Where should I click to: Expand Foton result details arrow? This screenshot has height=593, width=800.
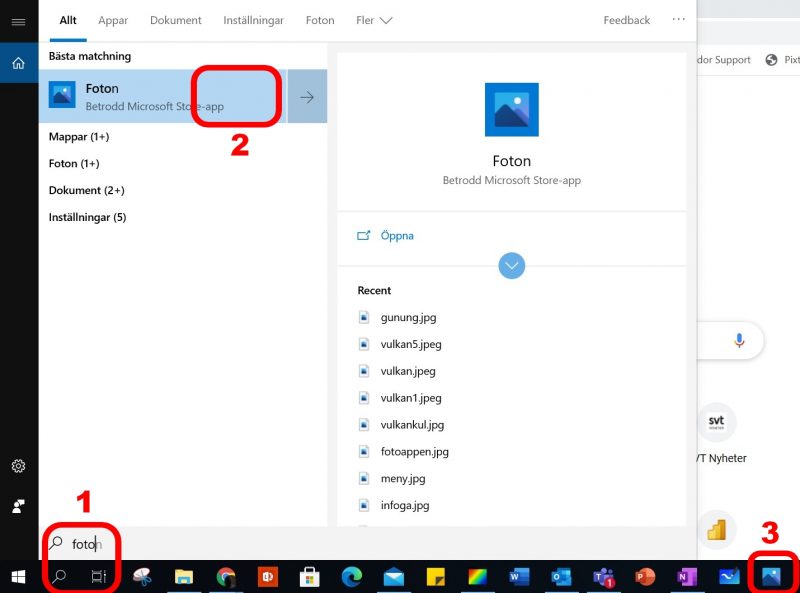307,96
